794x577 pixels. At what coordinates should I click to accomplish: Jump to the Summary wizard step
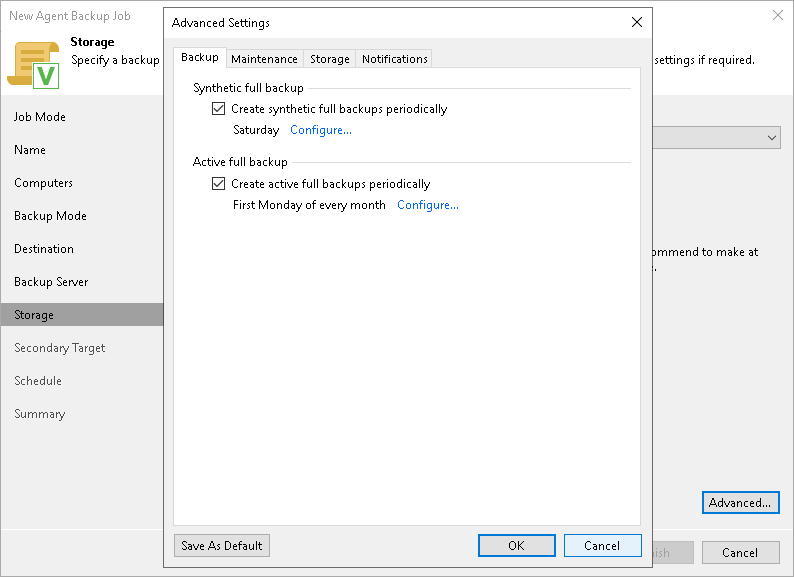[x=39, y=414]
